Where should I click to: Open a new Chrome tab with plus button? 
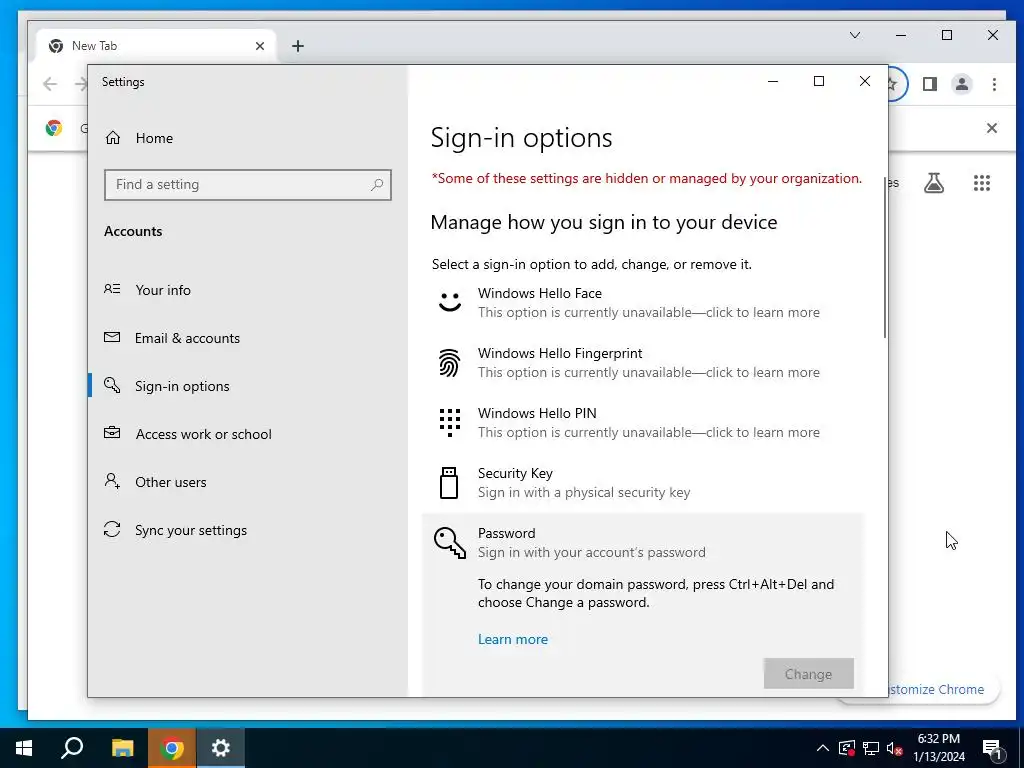pyautogui.click(x=298, y=46)
